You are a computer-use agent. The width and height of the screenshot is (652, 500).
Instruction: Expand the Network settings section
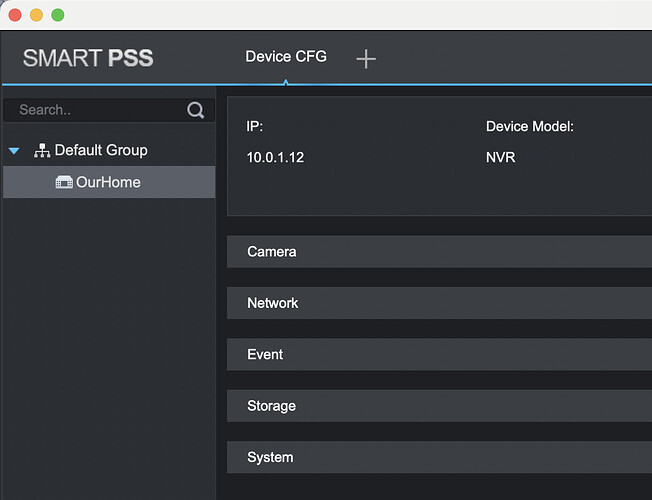pyautogui.click(x=439, y=303)
